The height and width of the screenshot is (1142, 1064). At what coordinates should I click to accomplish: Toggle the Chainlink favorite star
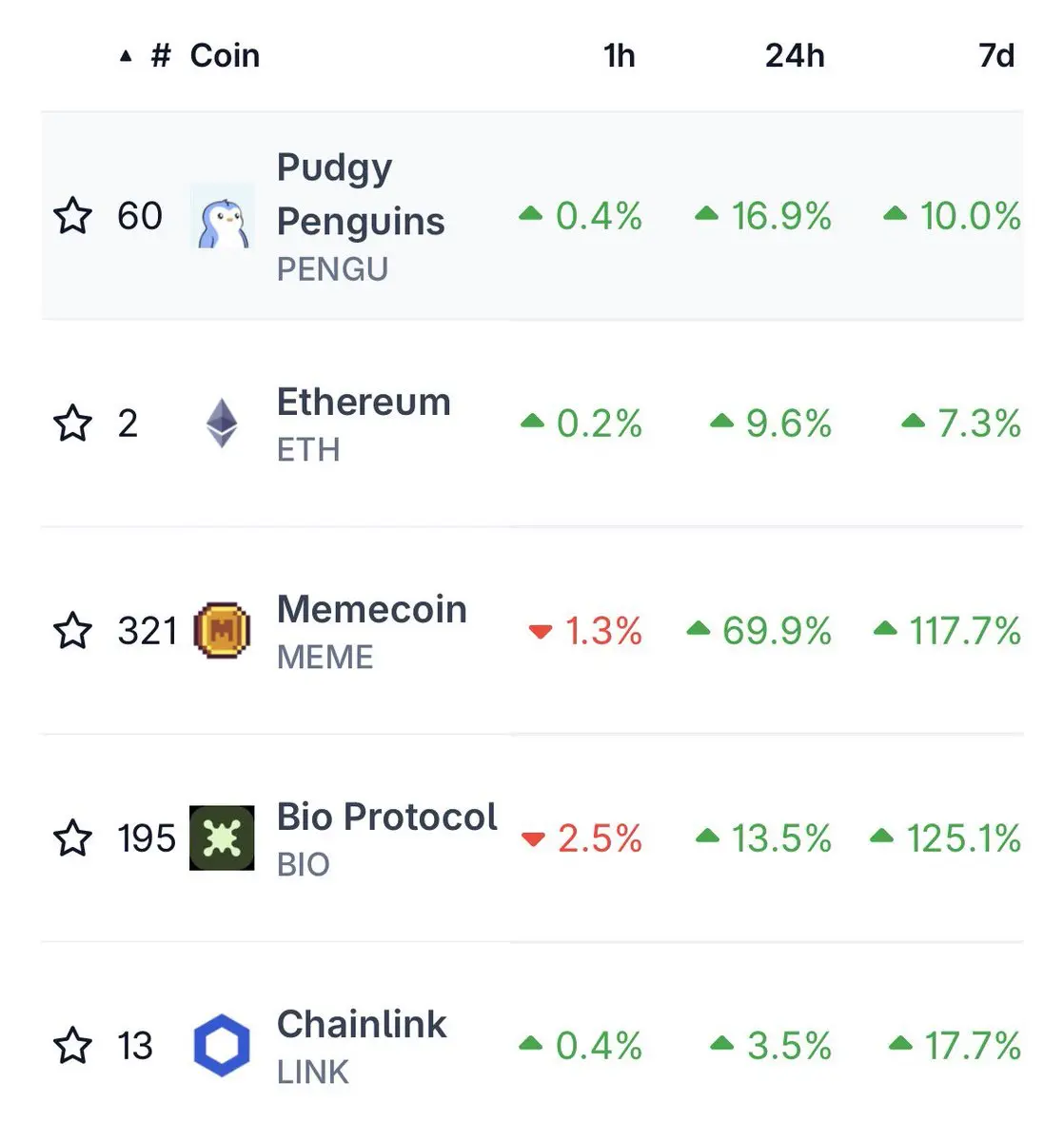coord(73,1046)
